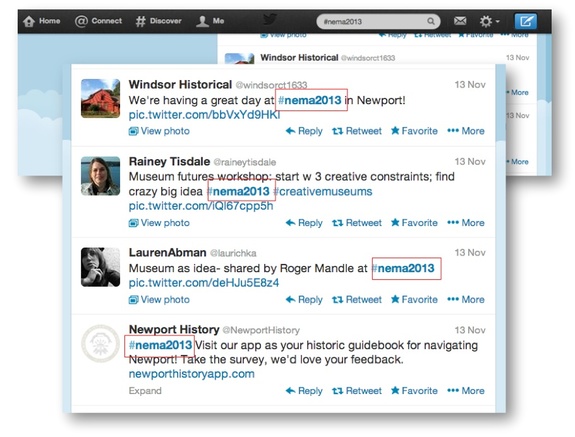The width and height of the screenshot is (575, 437).
Task: Click the Twitter bird logo
Action: [270, 19]
